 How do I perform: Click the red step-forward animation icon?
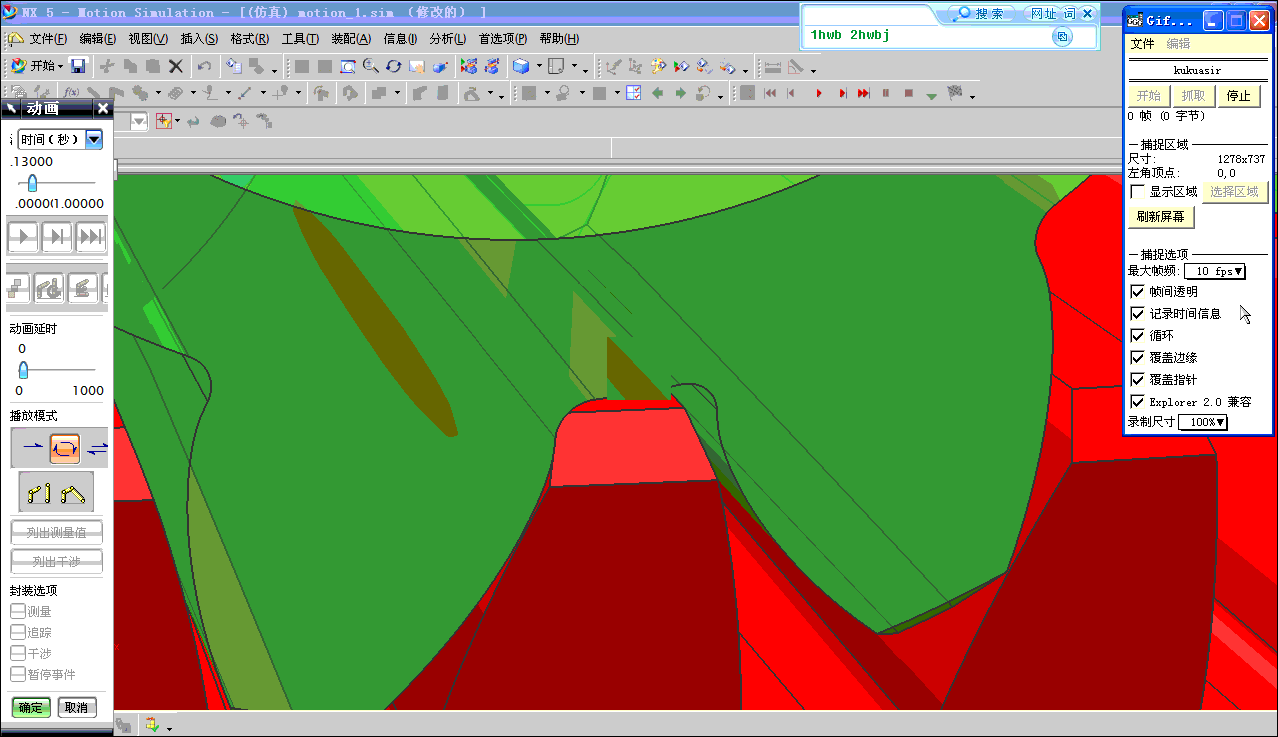click(x=841, y=93)
